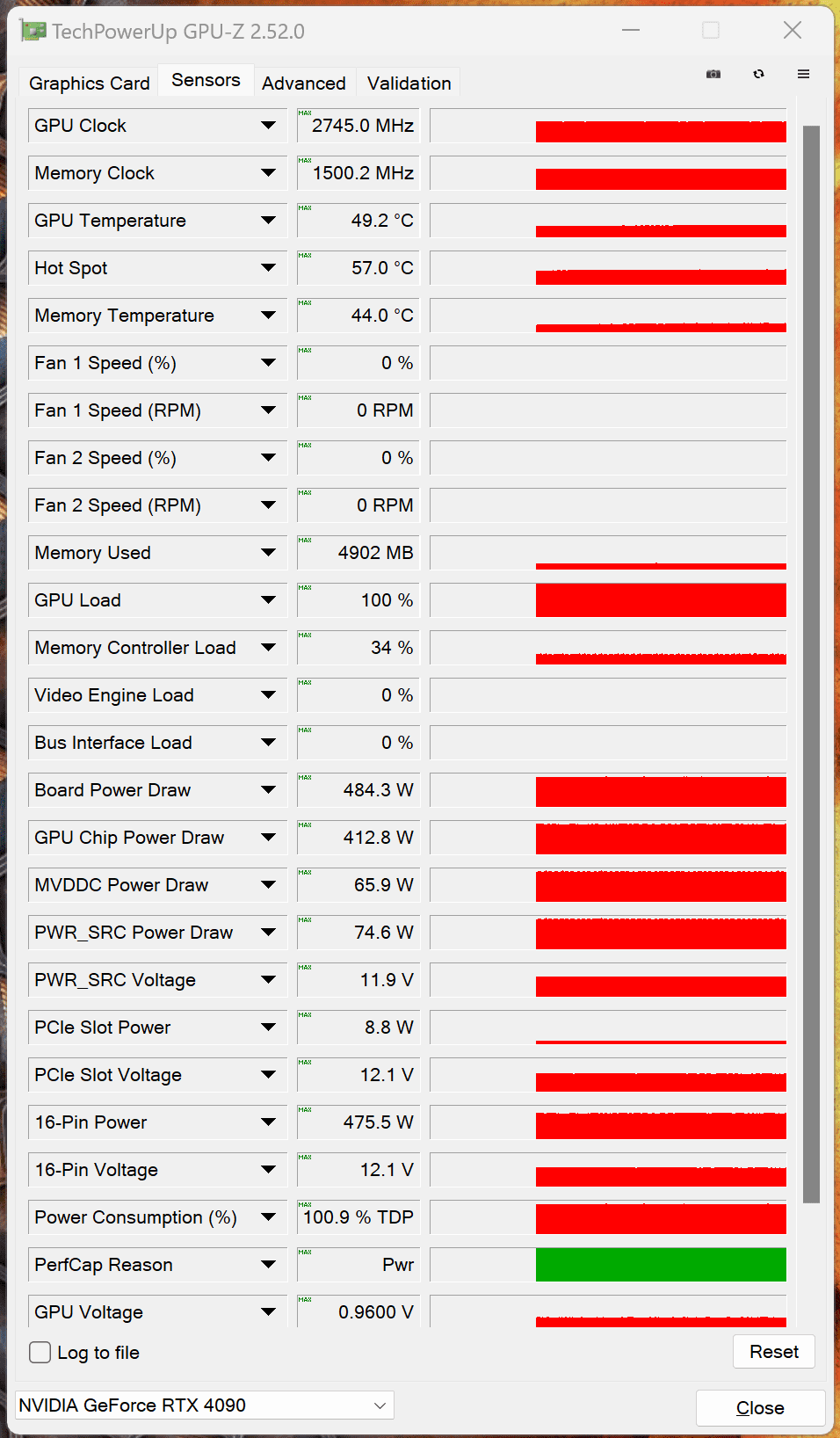Take a screenshot with the camera icon
This screenshot has width=840, height=1438.
(713, 75)
